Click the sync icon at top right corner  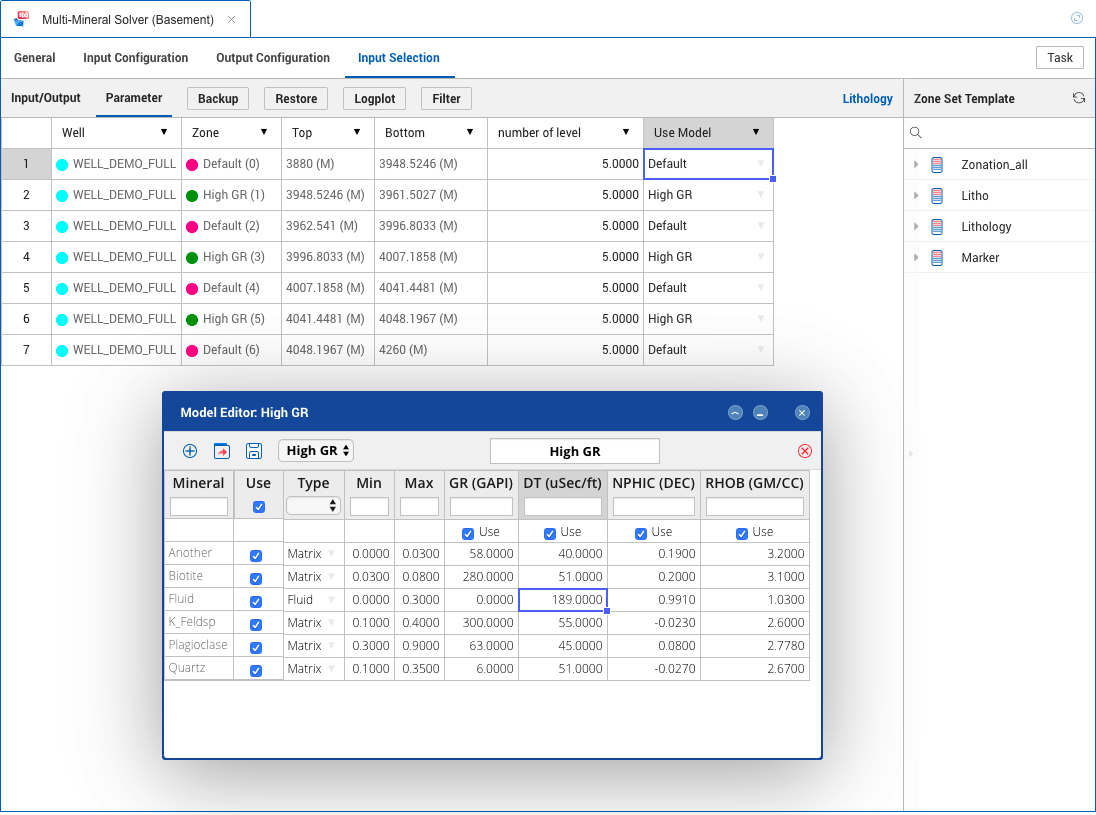click(1076, 18)
